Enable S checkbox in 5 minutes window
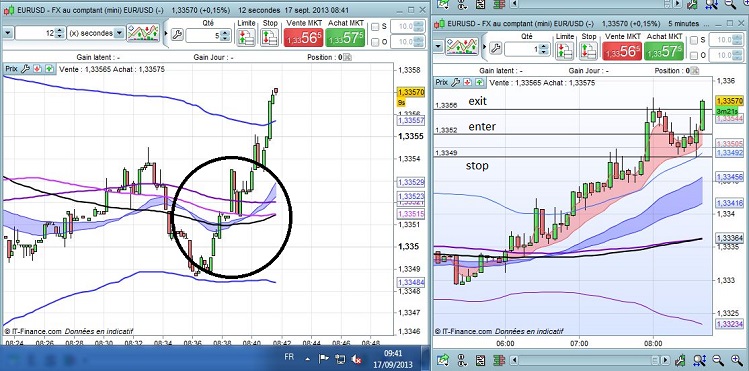 (695, 40)
